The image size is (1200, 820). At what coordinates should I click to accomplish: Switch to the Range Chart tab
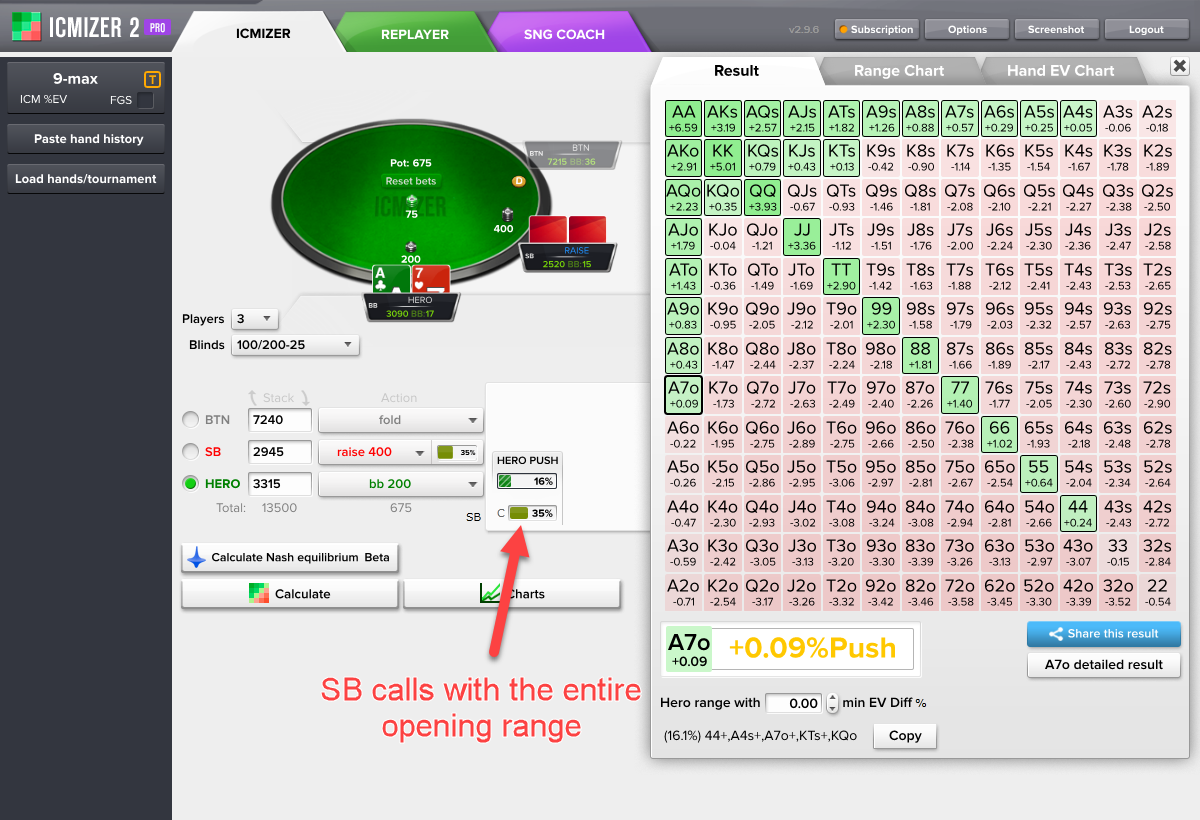898,71
